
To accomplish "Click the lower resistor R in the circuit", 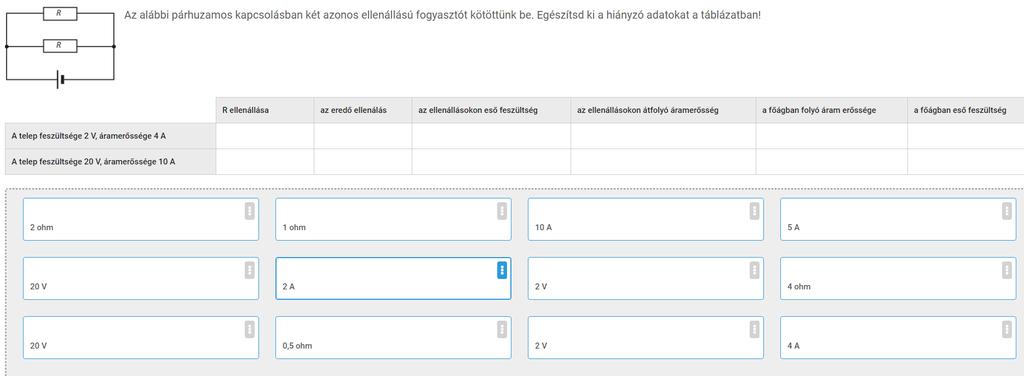I will point(59,46).
